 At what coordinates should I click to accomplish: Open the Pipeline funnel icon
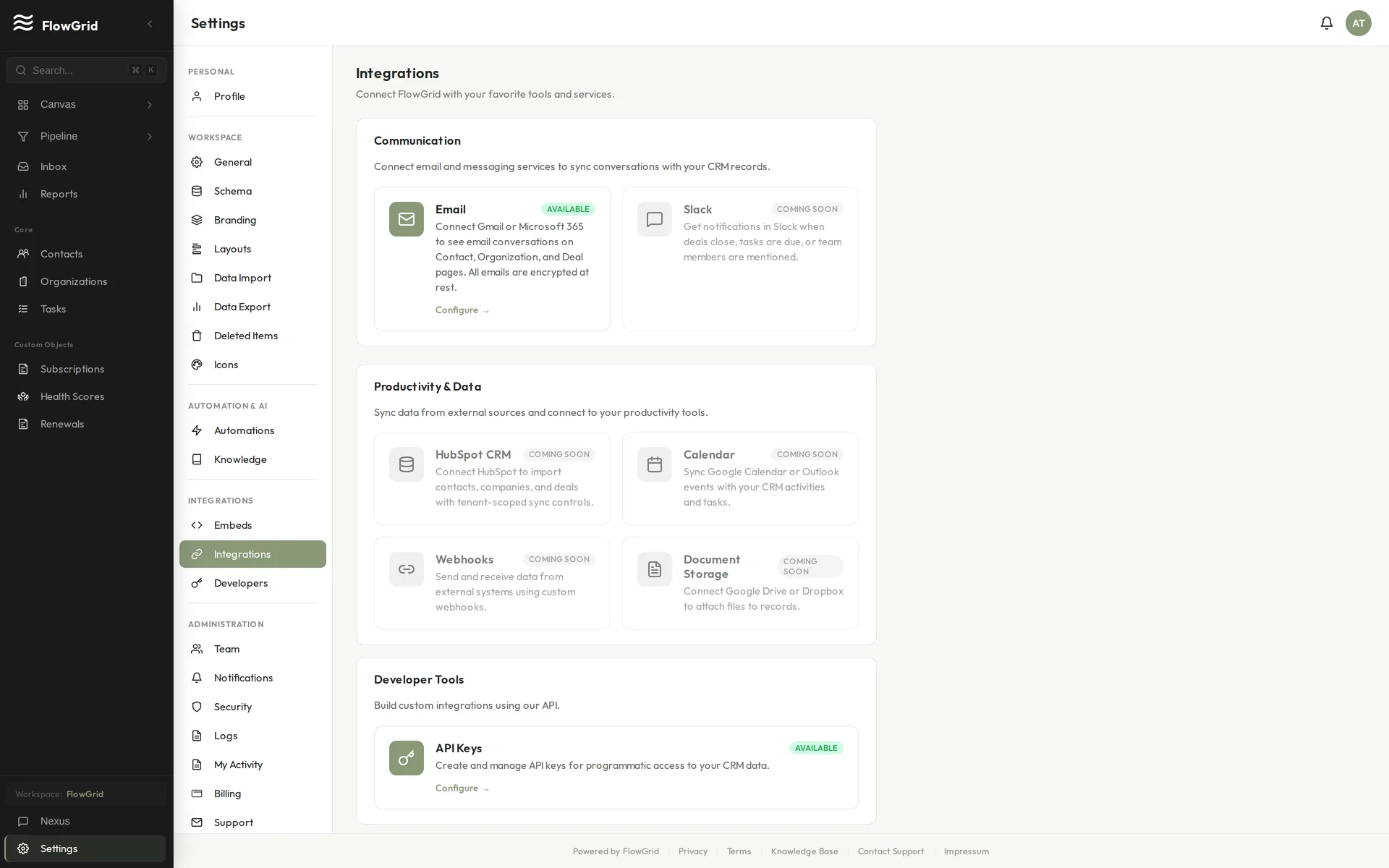point(23,137)
